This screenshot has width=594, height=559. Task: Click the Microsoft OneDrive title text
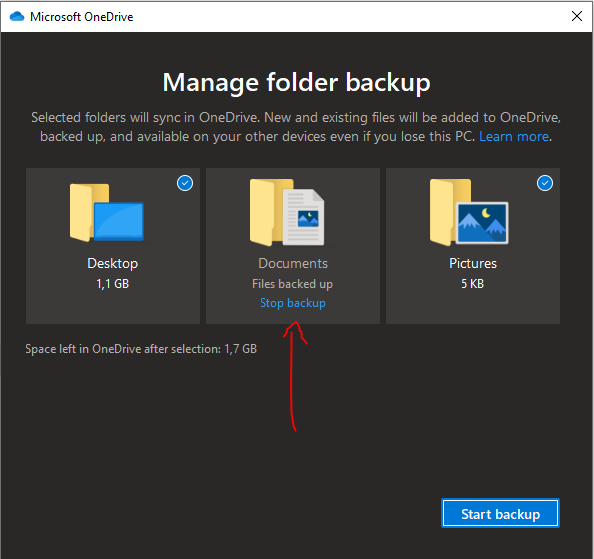82,17
